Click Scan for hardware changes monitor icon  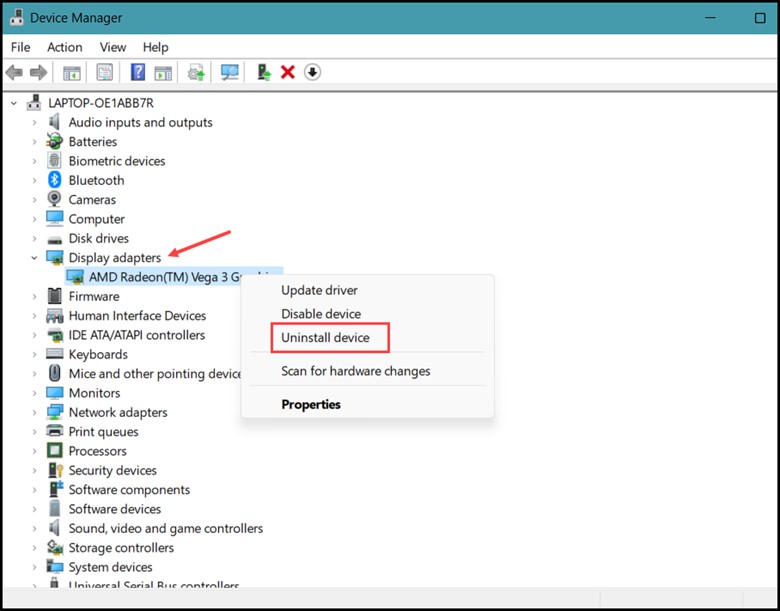click(x=229, y=73)
